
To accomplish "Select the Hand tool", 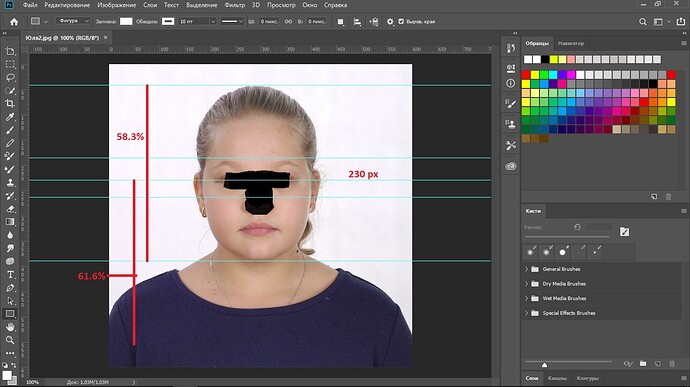I will pos(10,327).
